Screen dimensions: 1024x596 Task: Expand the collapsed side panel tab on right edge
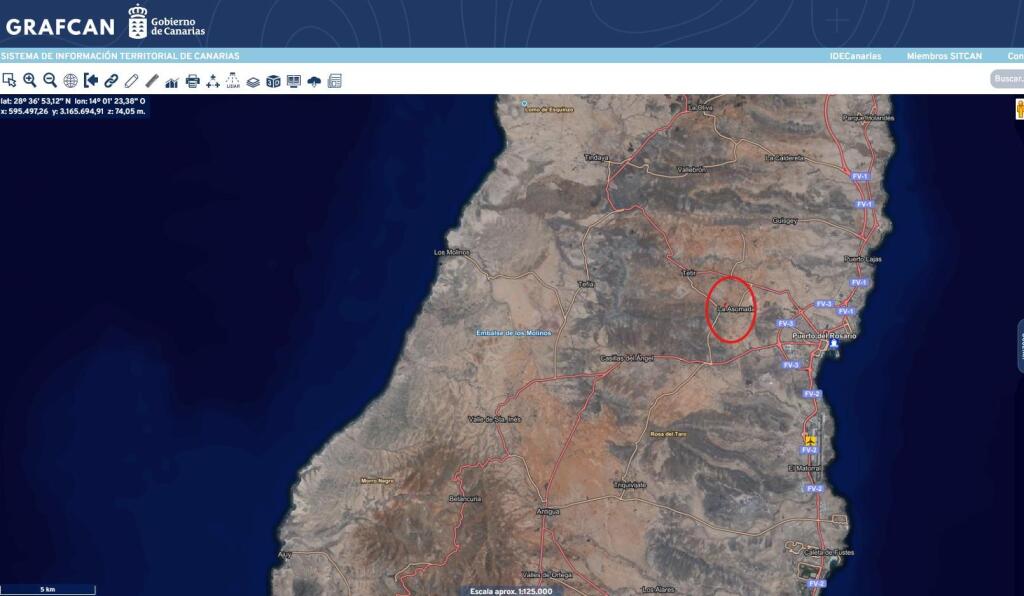click(x=1020, y=346)
